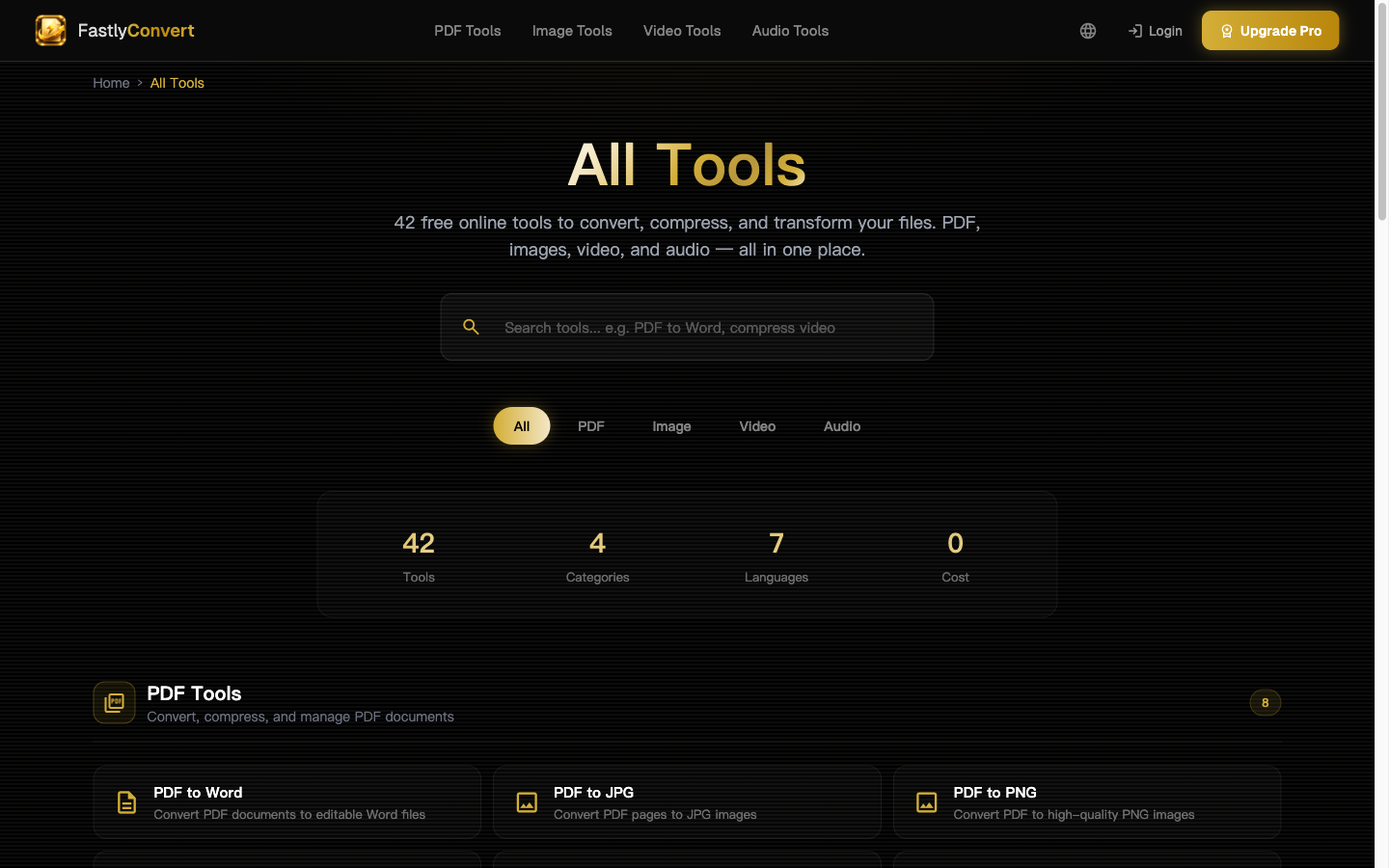Open the PDF to JPG tool card
Image resolution: width=1389 pixels, height=868 pixels.
click(x=687, y=802)
